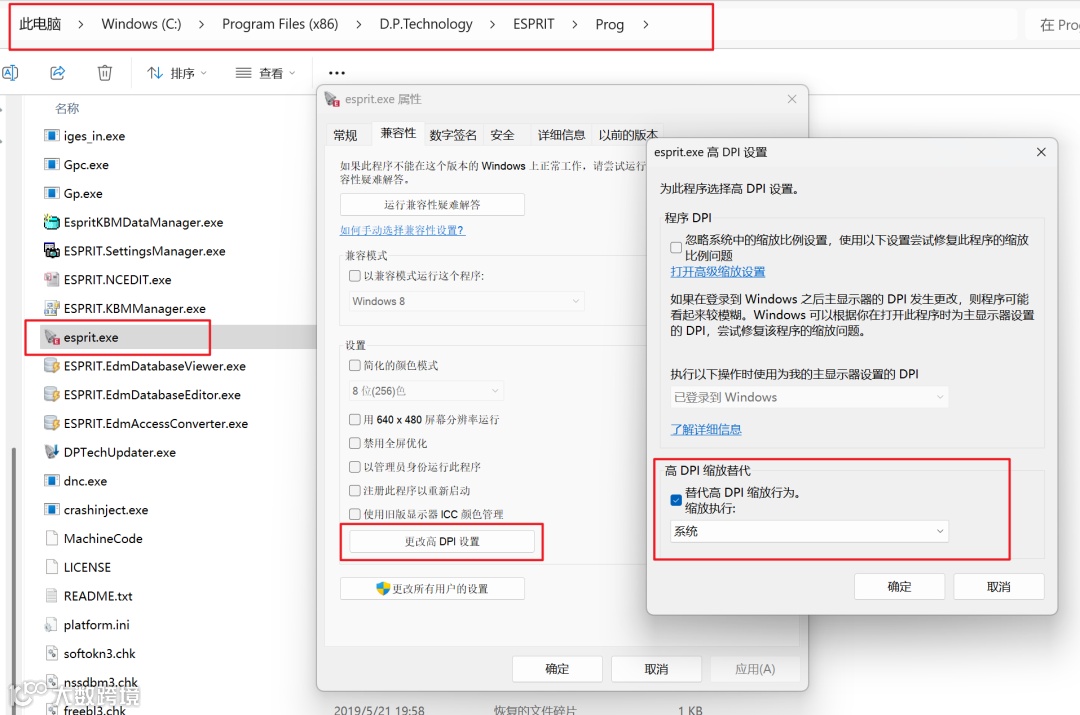Switch to the 数字签名 tab
The image size is (1080, 715).
pyautogui.click(x=453, y=135)
